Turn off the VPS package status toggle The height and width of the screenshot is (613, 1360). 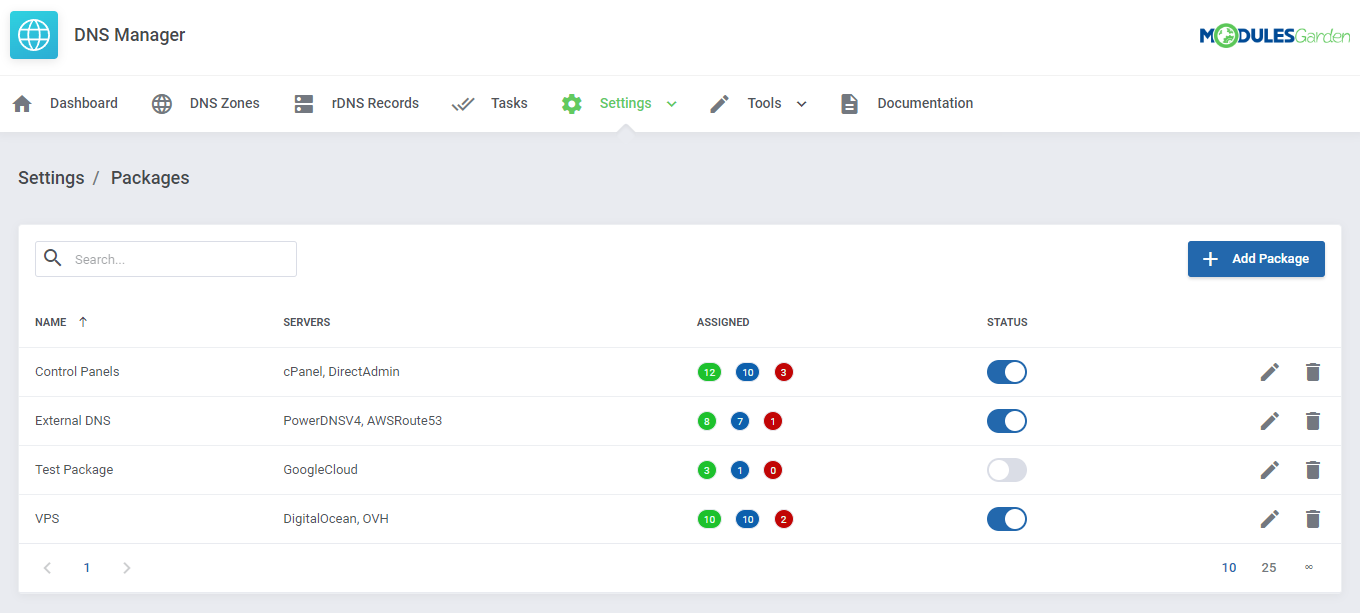[x=1007, y=518]
